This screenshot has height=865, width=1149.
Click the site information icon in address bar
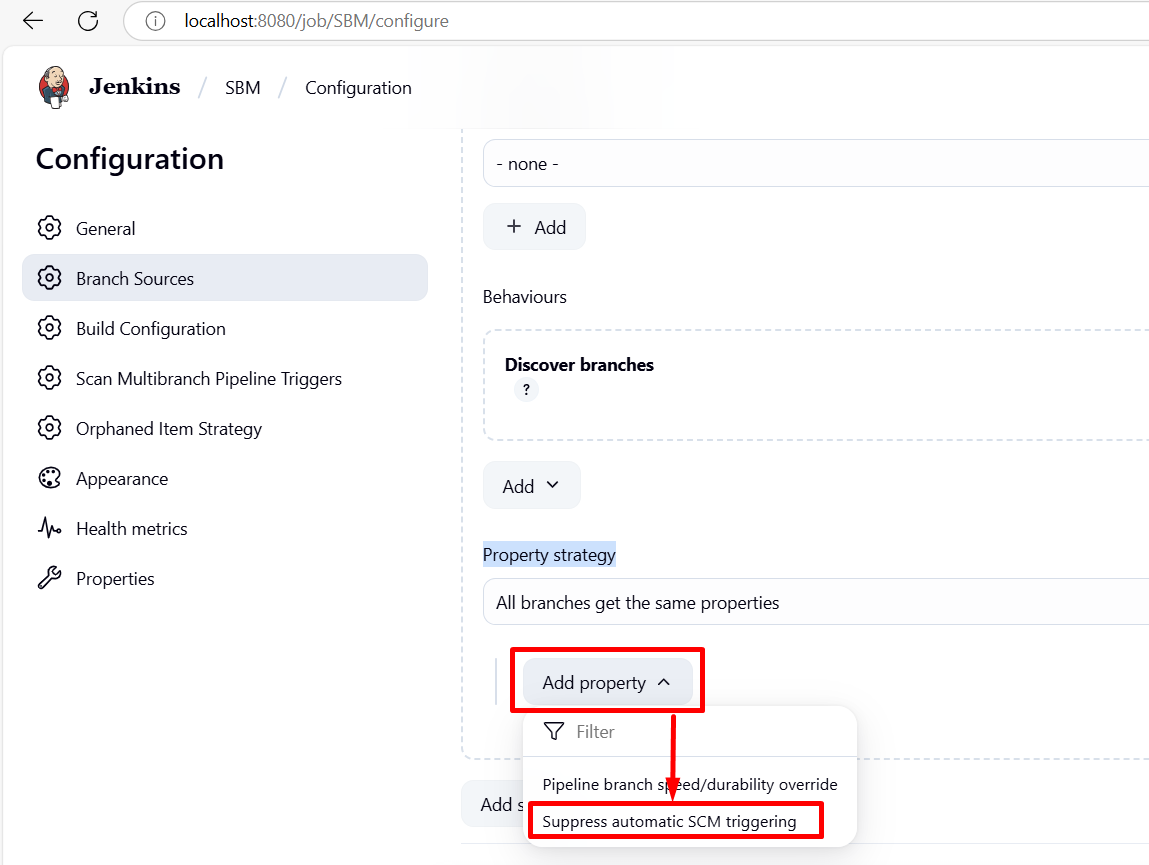coord(155,21)
